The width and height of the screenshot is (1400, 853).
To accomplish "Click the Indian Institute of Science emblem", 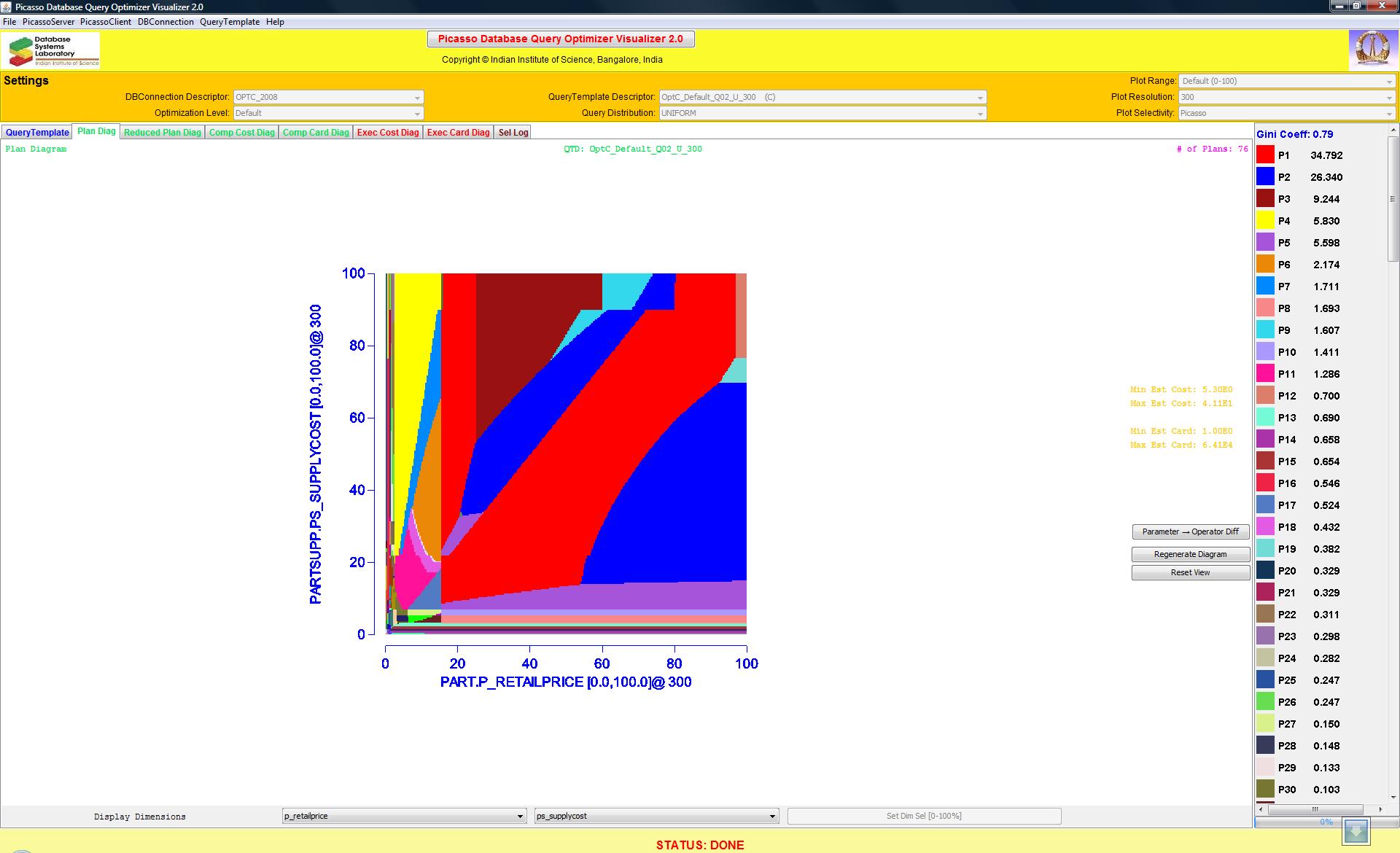I will (1372, 50).
